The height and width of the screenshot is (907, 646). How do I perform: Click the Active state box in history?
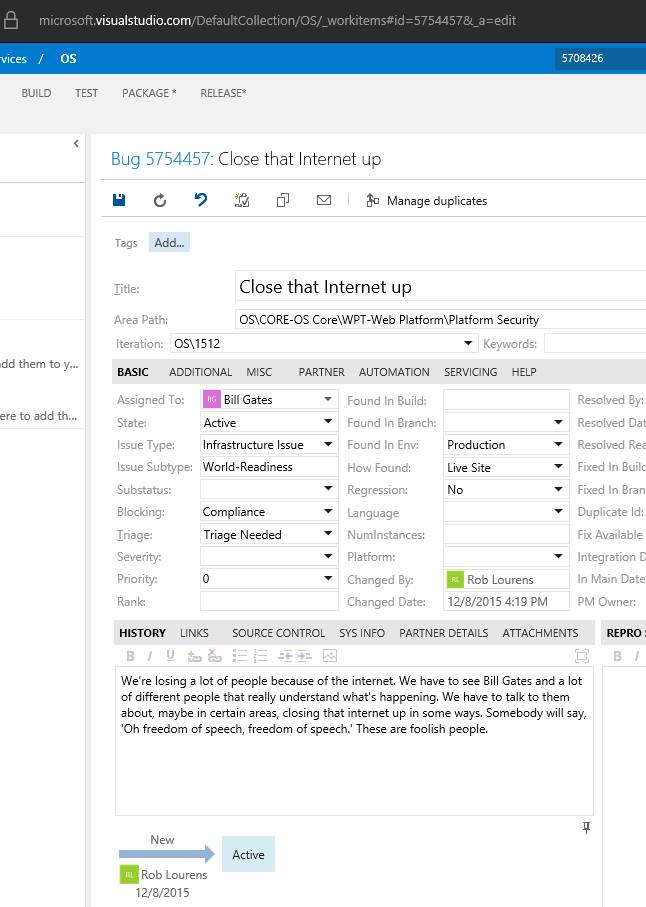point(248,854)
